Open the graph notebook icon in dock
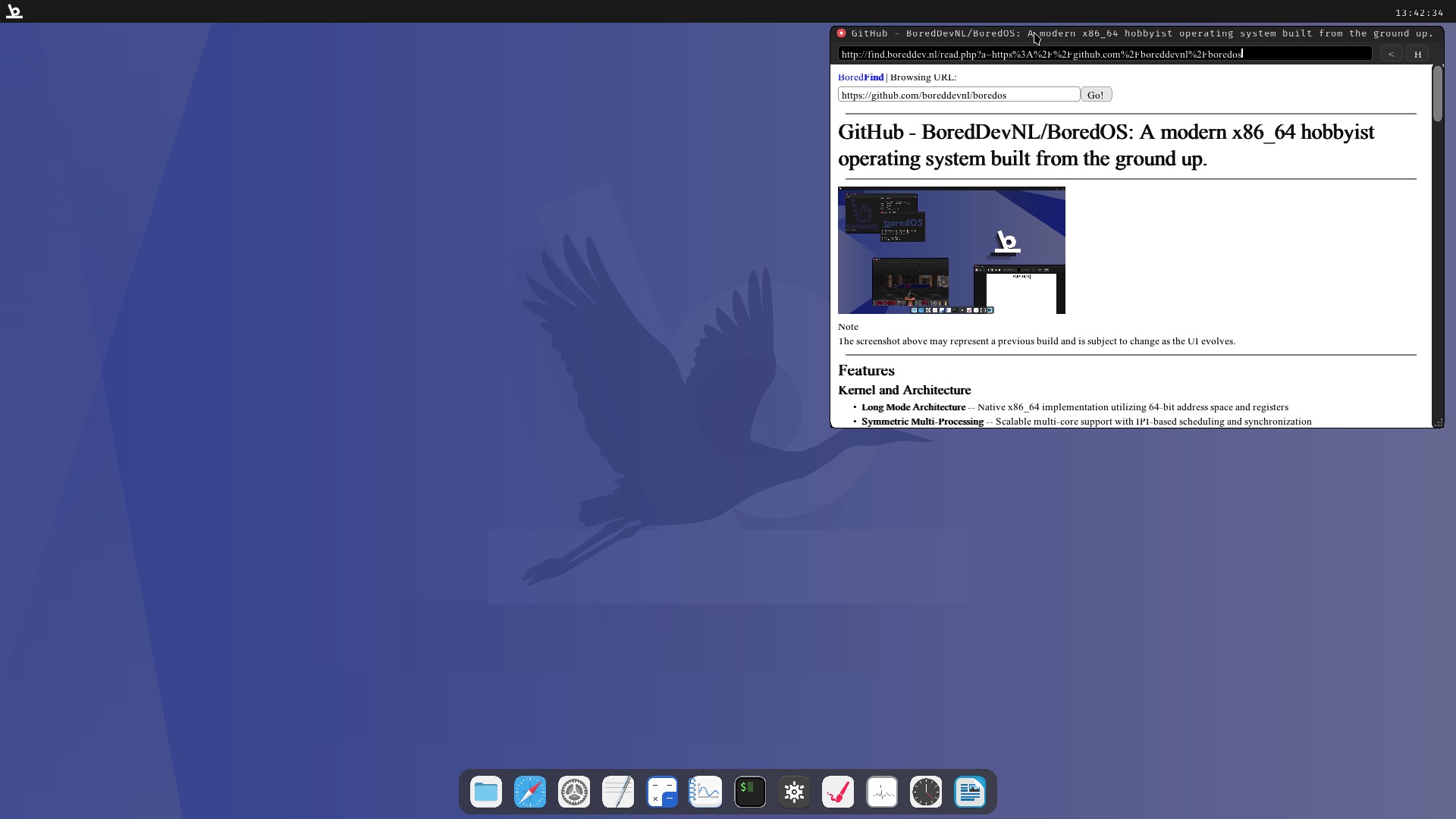1456x819 pixels. pos(706,792)
